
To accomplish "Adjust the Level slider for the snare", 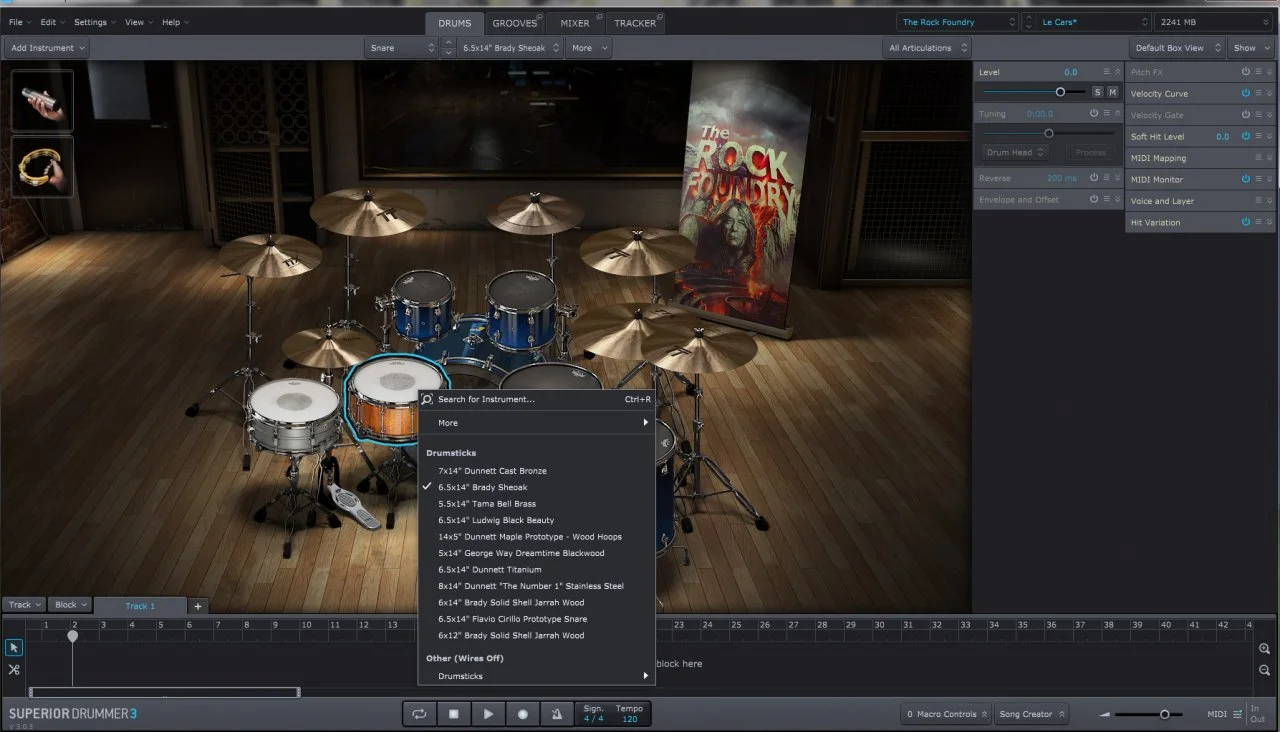I will coord(1060,92).
